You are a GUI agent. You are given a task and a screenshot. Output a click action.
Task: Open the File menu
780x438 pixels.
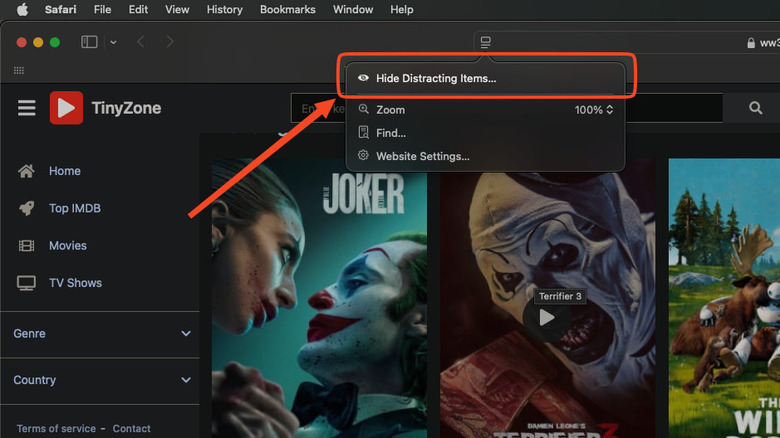102,9
